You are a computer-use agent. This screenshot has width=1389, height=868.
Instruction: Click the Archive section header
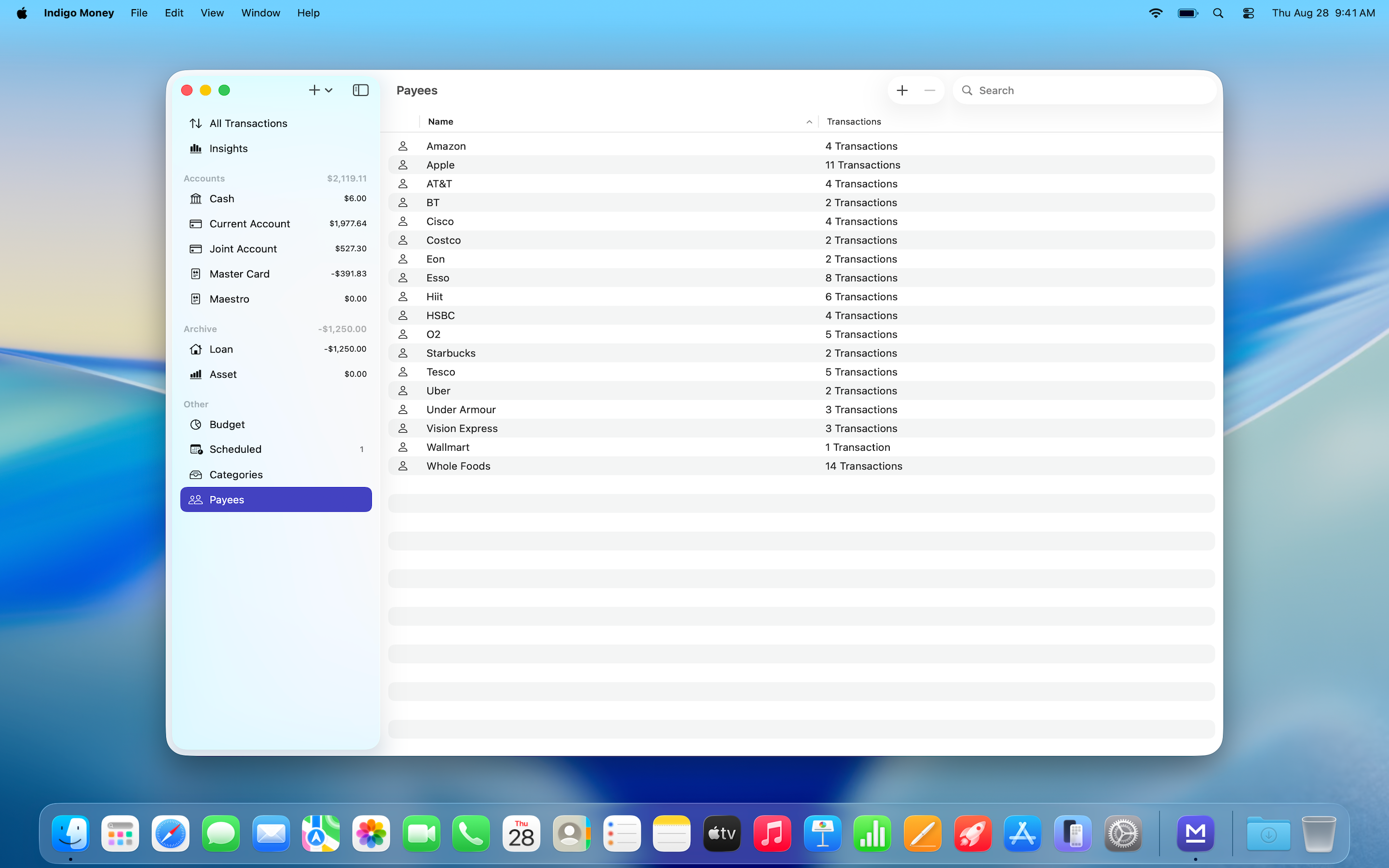(x=200, y=329)
